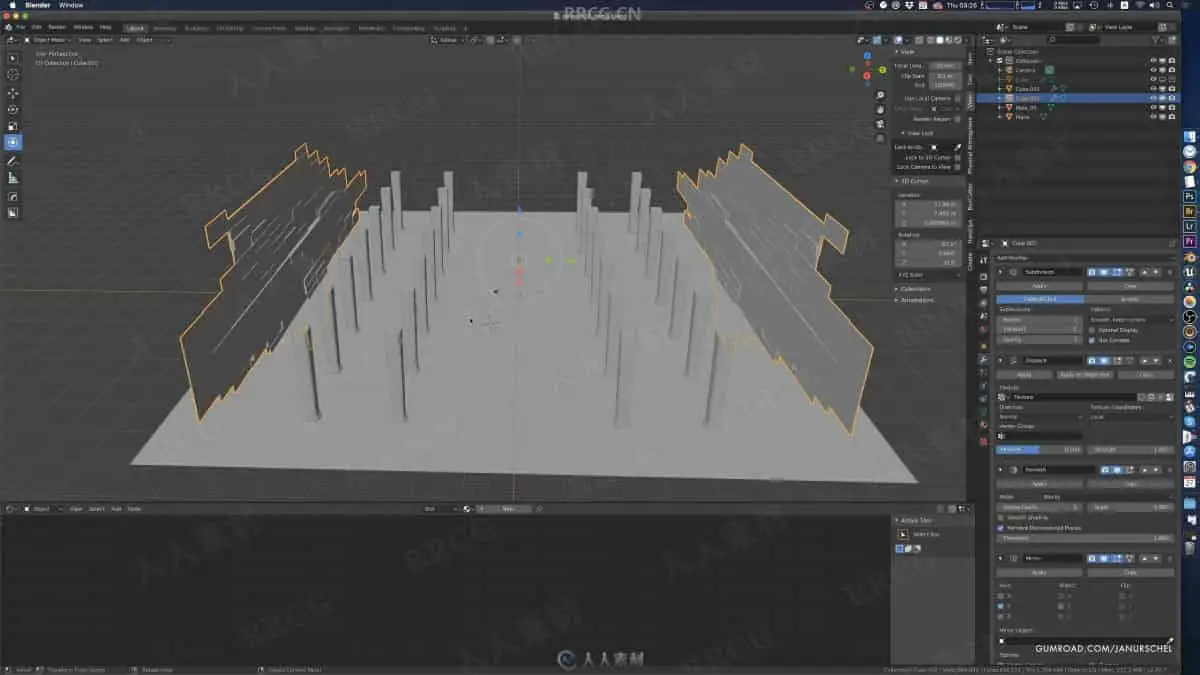Click the eyedropper next to Mirror Object field

tap(1170, 640)
